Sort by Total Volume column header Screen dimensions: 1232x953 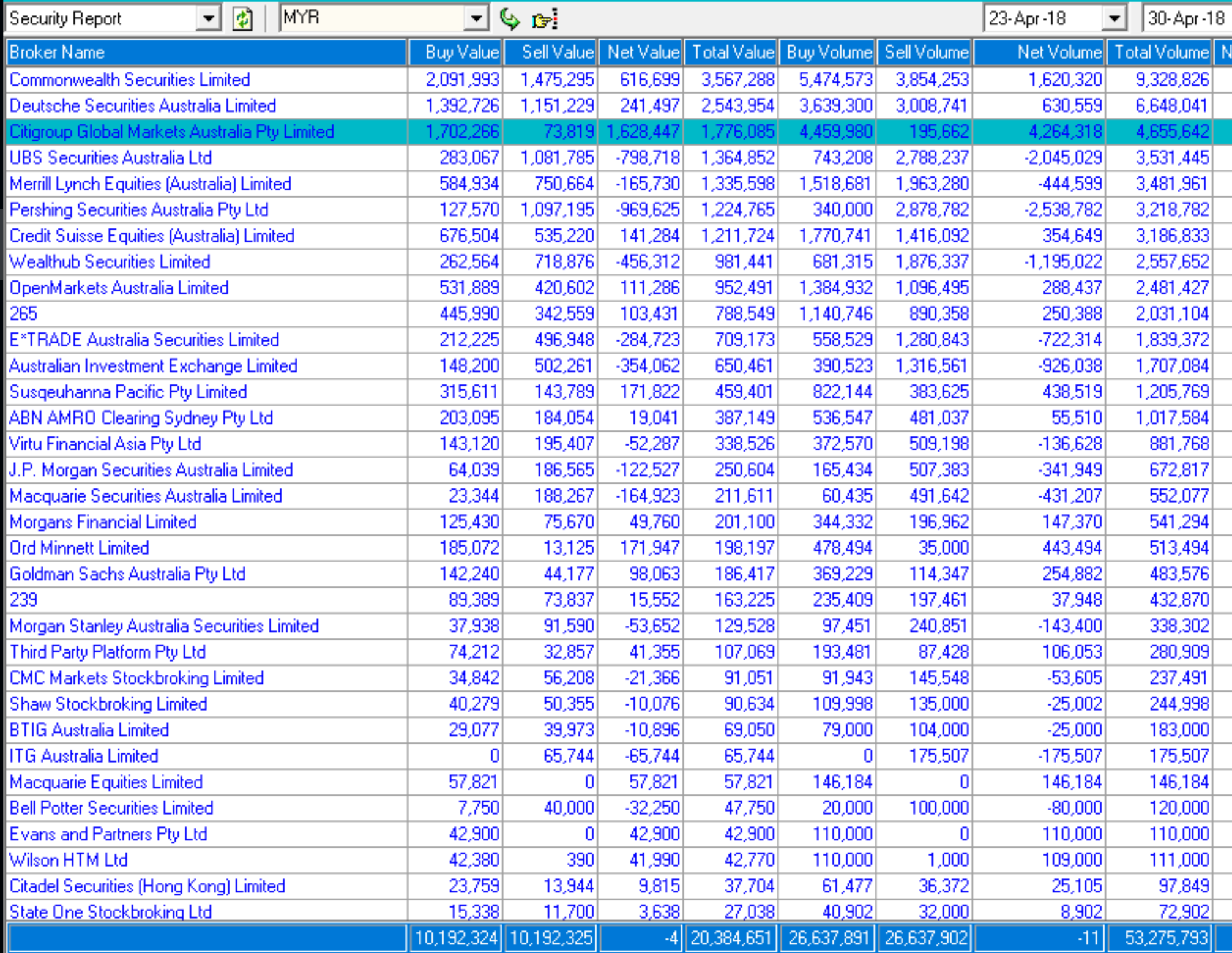pyautogui.click(x=1160, y=53)
